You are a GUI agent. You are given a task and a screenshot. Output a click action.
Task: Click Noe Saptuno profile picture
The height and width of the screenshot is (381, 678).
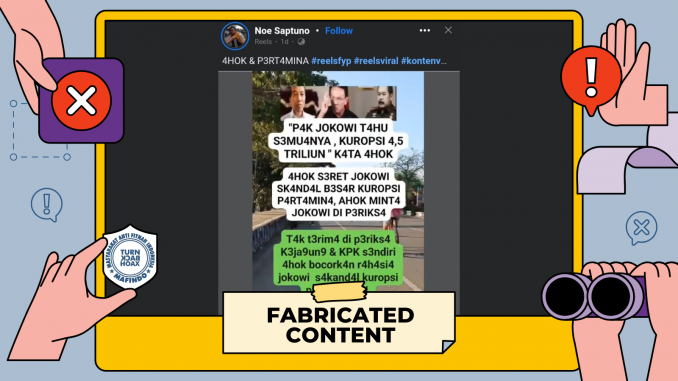235,36
